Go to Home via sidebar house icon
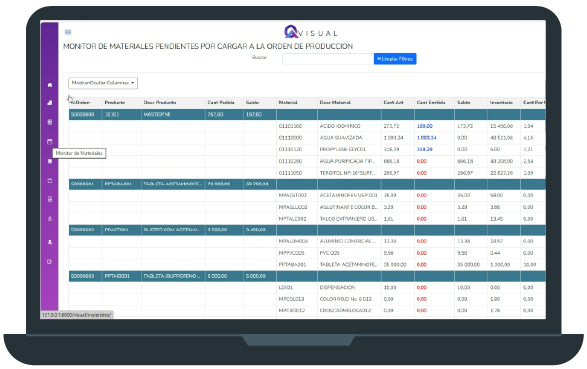Viewport: 587px width, 369px height. 50,85
